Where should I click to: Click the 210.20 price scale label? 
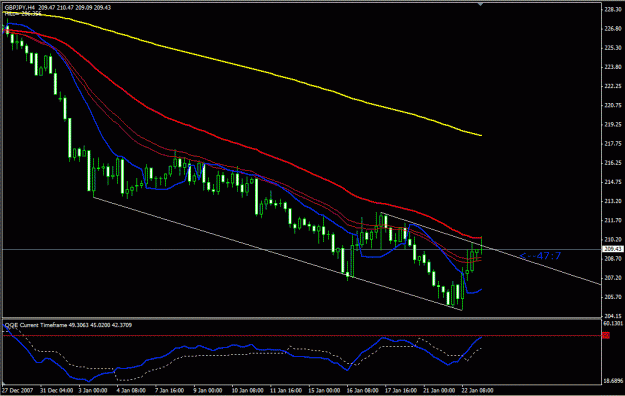point(613,239)
